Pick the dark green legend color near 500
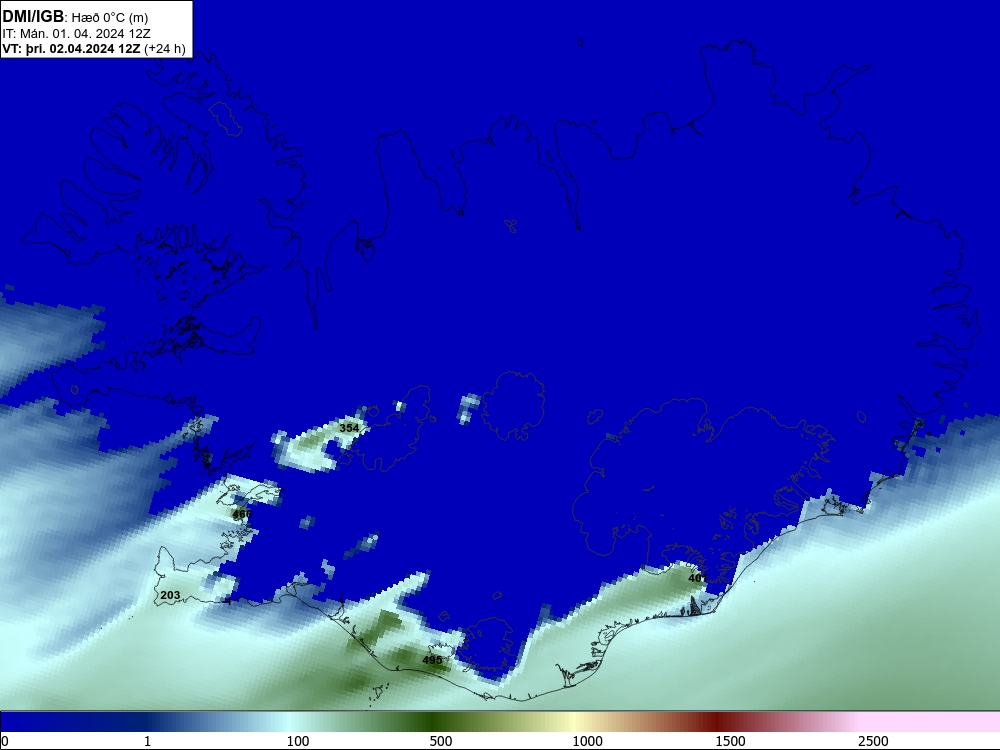Viewport: 1000px width, 750px height. tap(434, 722)
